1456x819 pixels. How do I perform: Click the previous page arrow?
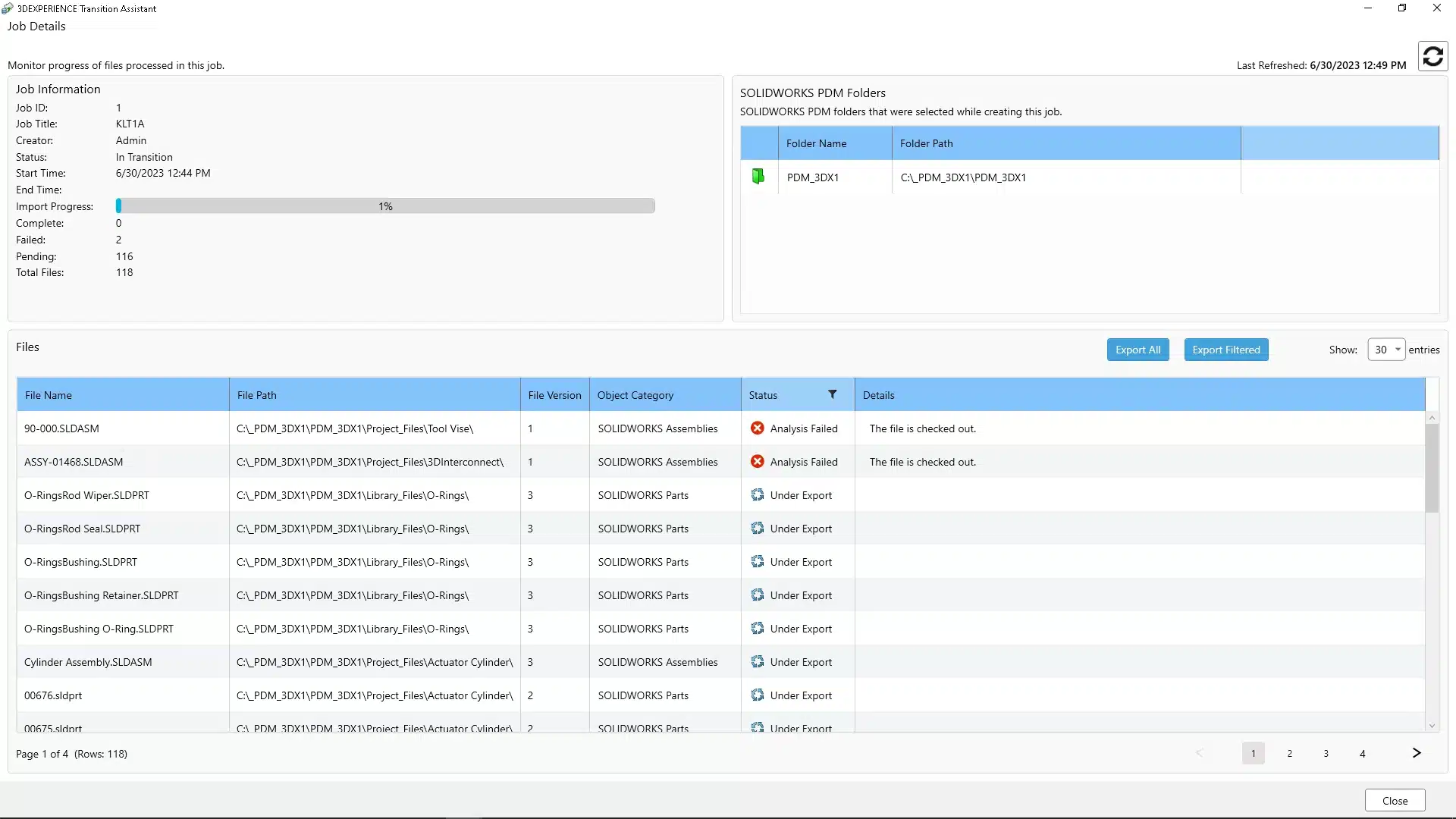pyautogui.click(x=1200, y=753)
